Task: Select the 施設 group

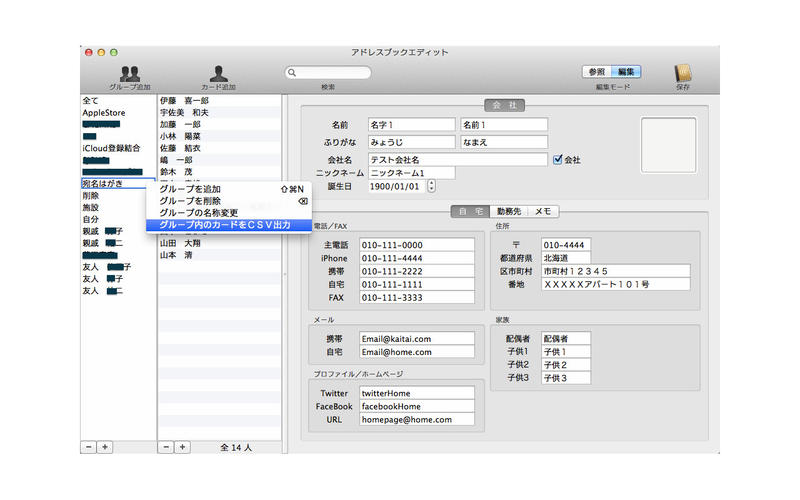Action: coord(118,208)
